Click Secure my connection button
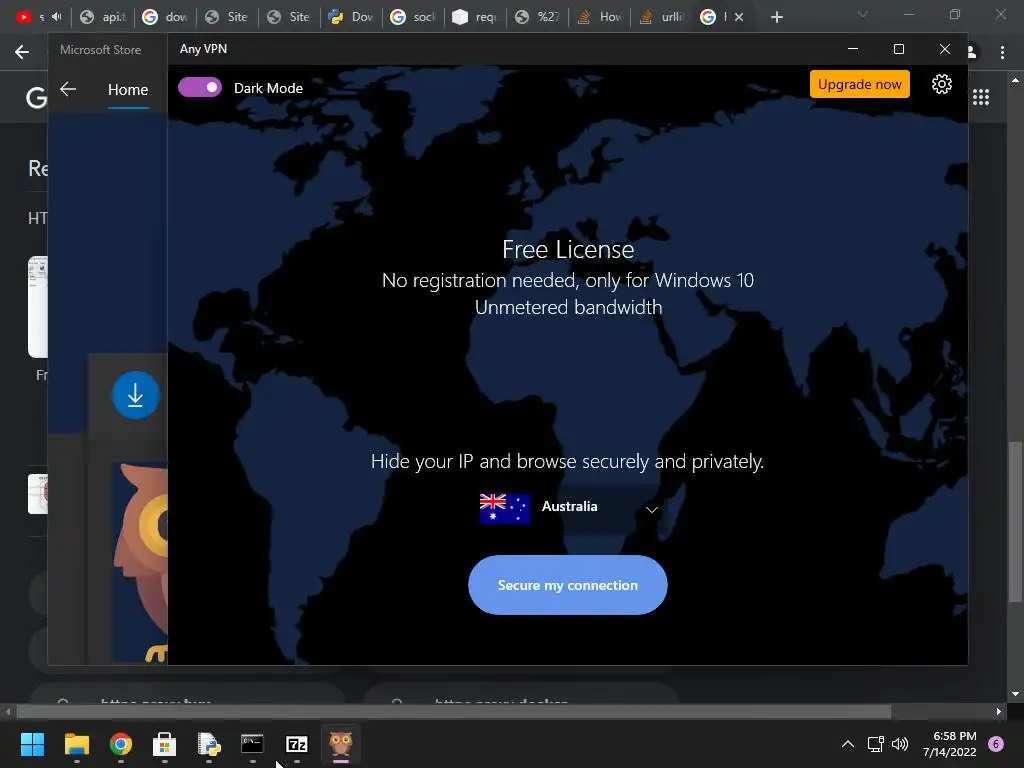The image size is (1024, 768). (568, 585)
